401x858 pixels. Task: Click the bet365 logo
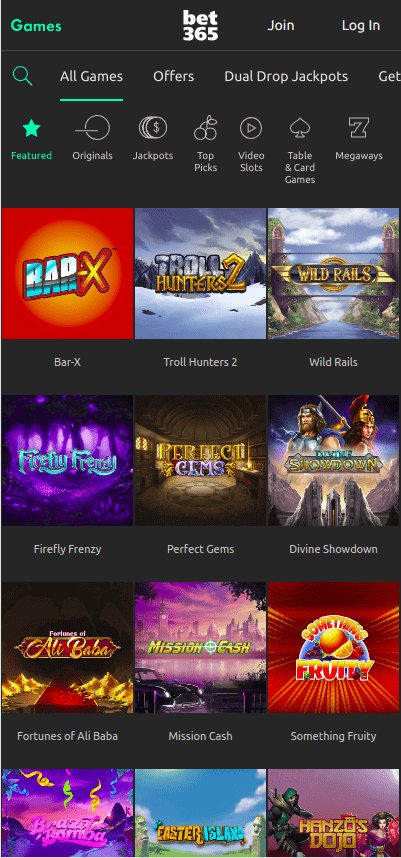[200, 26]
